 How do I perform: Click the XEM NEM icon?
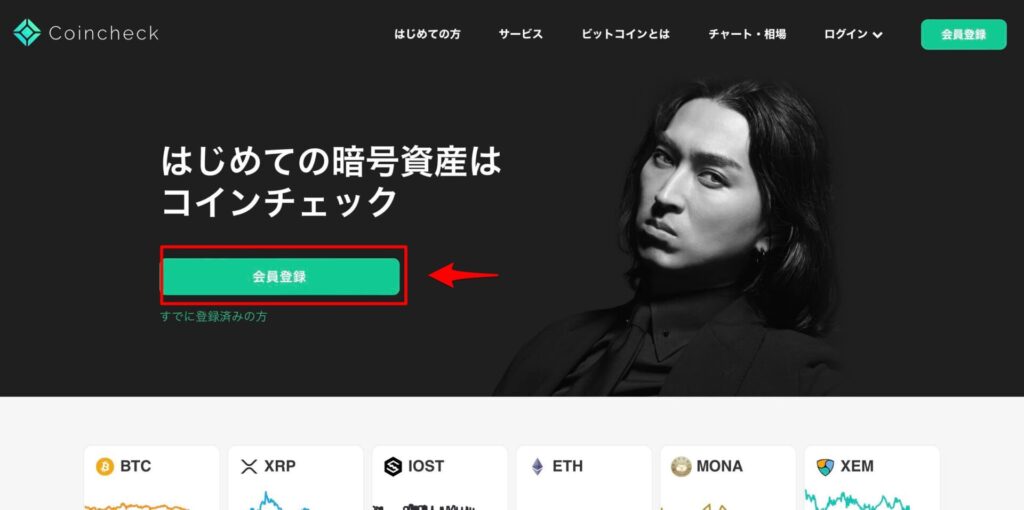tap(825, 466)
